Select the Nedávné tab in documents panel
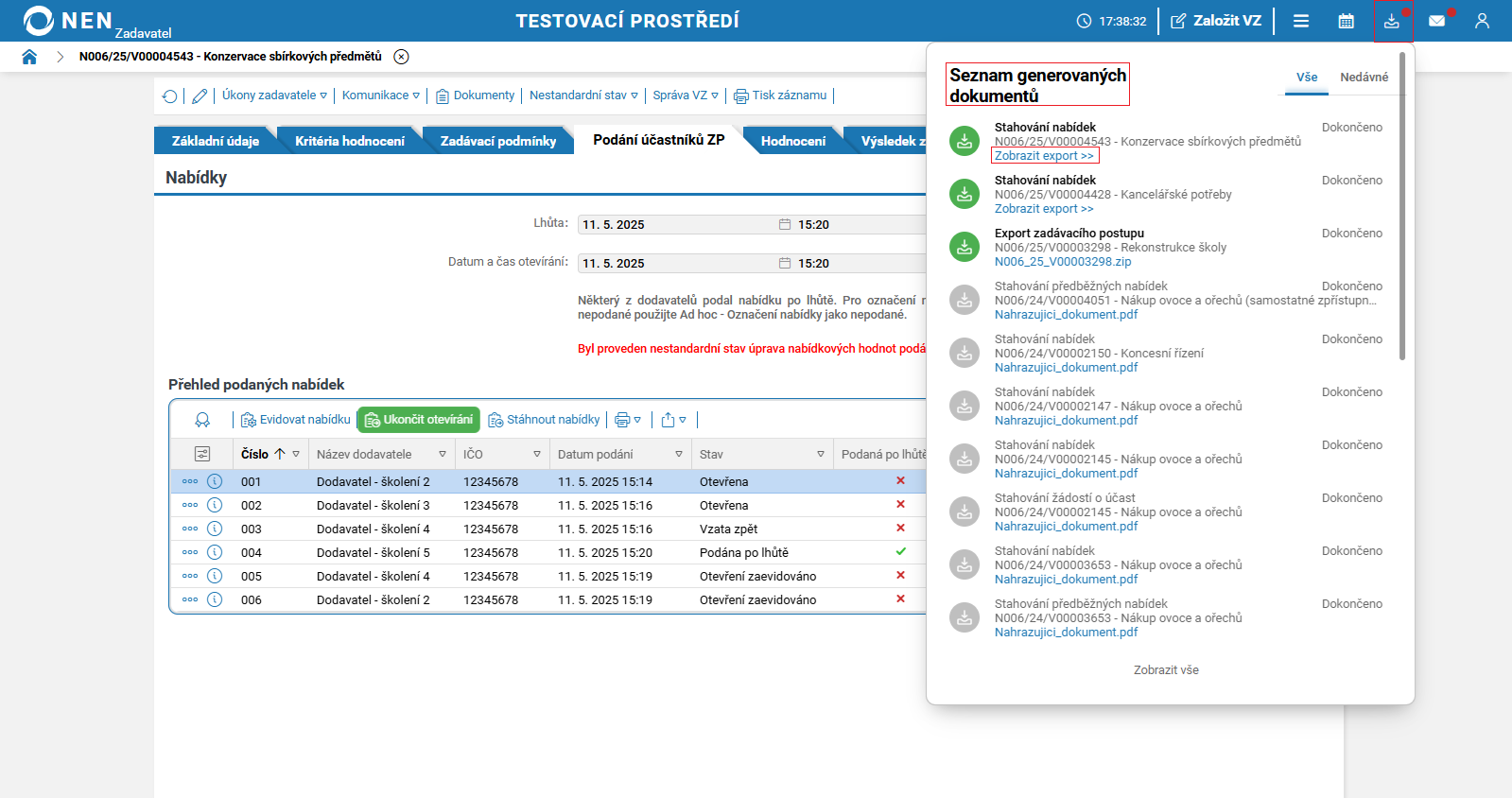 (1364, 78)
